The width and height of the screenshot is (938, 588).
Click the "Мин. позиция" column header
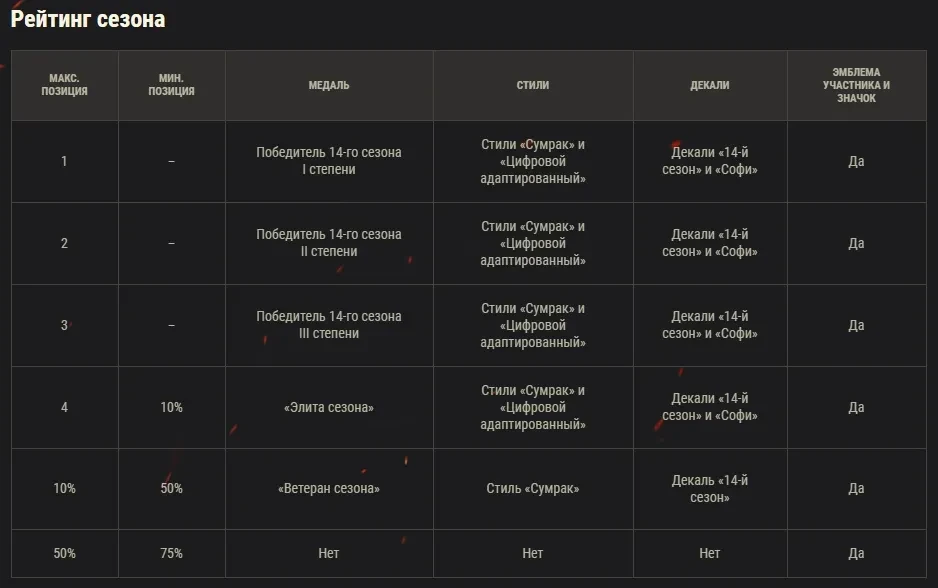(x=171, y=85)
